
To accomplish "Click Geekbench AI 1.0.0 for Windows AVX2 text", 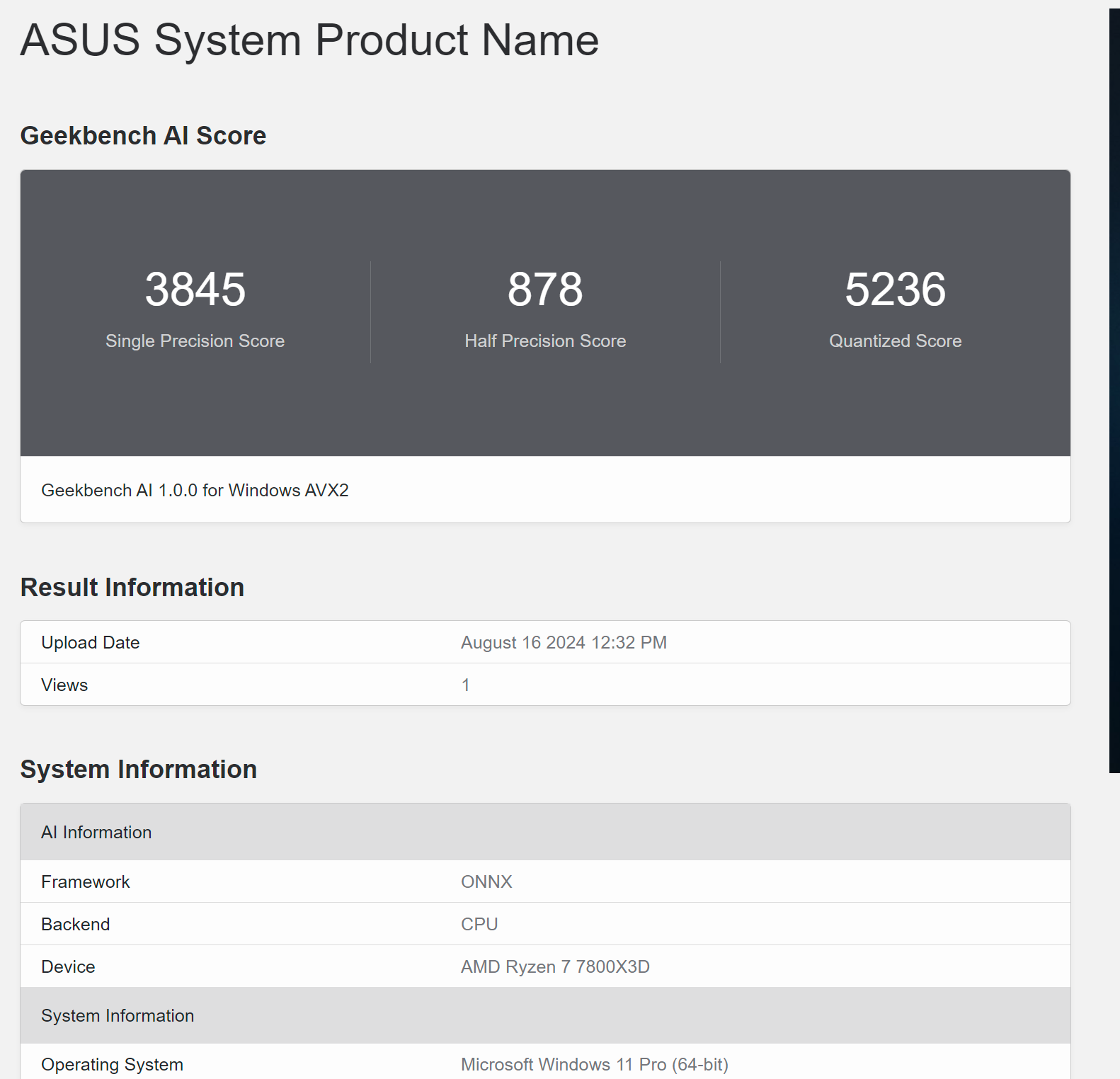I will point(195,490).
